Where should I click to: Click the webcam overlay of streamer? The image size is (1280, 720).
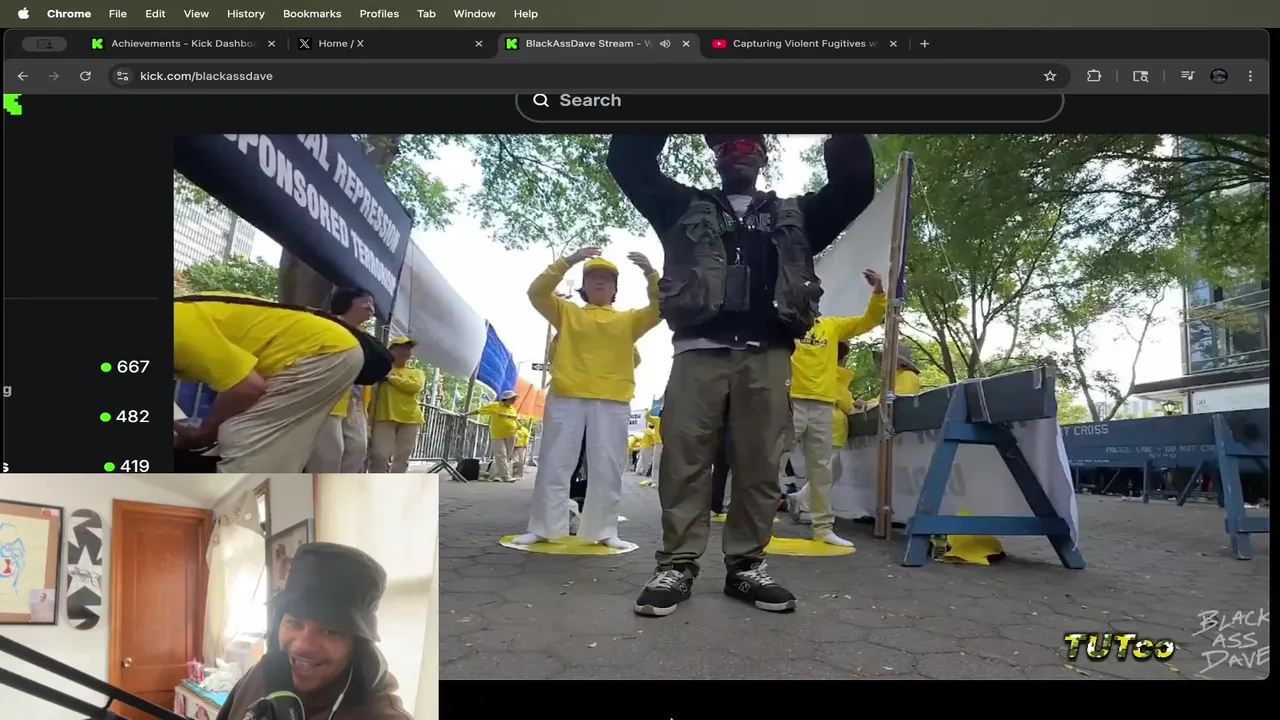[x=219, y=596]
